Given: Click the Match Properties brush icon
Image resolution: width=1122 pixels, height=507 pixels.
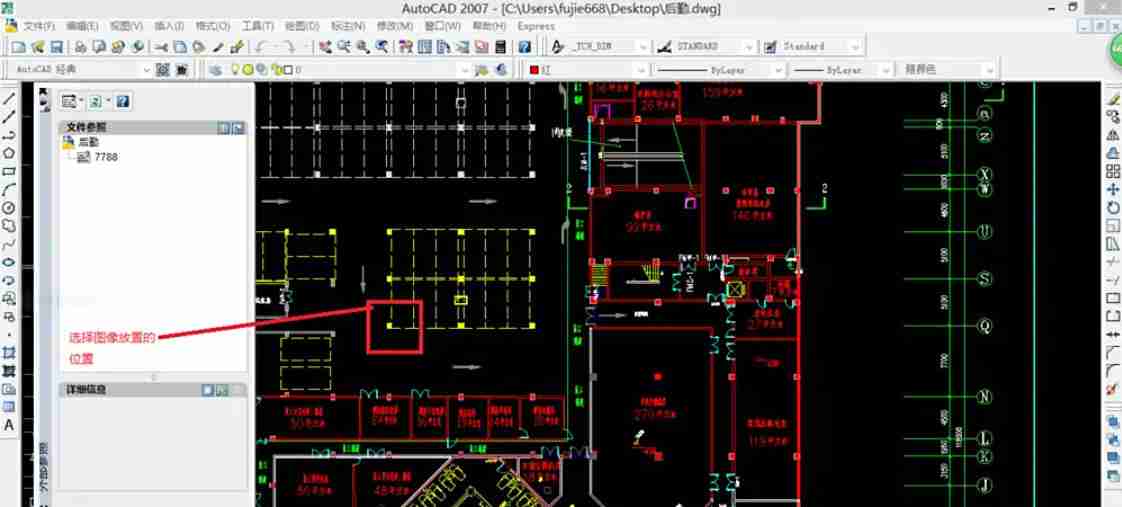Looking at the screenshot, I should pyautogui.click(x=238, y=46).
